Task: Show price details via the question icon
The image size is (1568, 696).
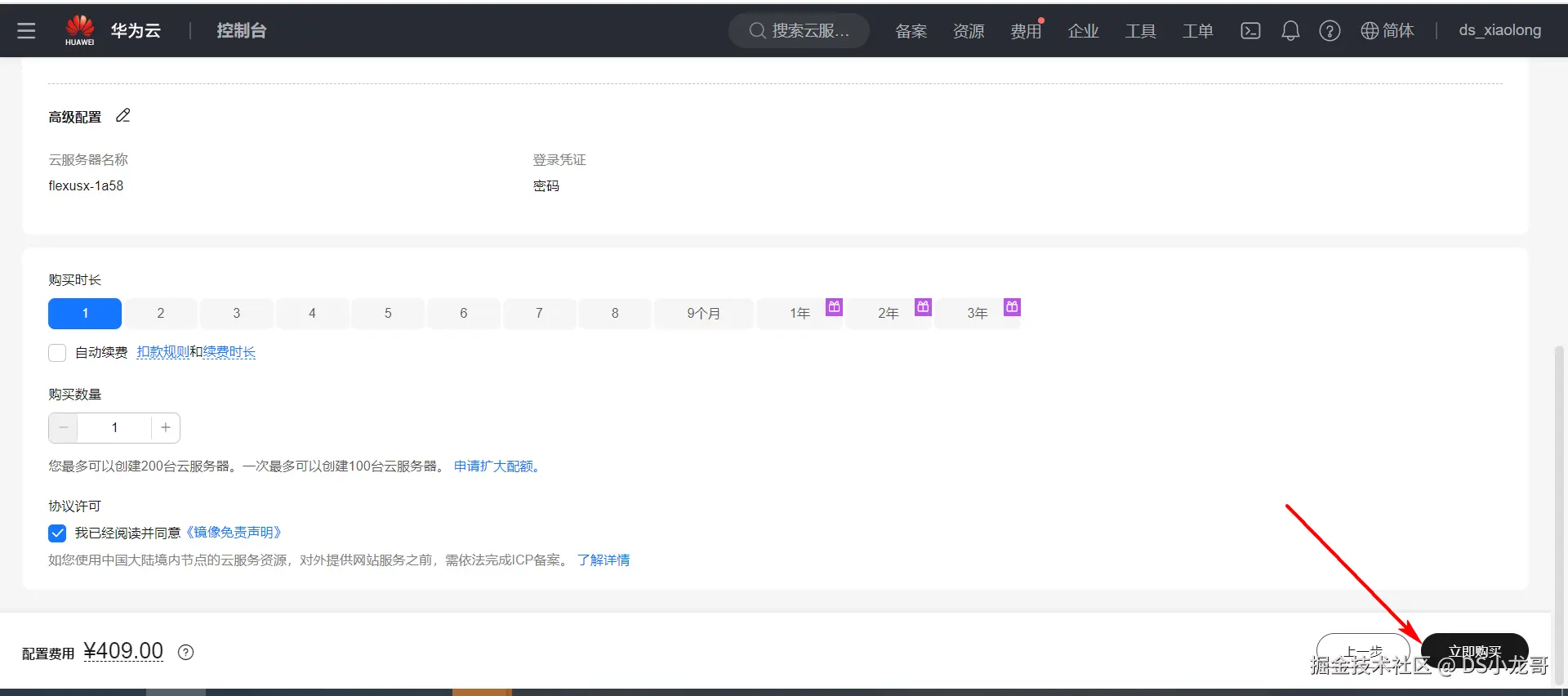Action: (x=186, y=652)
